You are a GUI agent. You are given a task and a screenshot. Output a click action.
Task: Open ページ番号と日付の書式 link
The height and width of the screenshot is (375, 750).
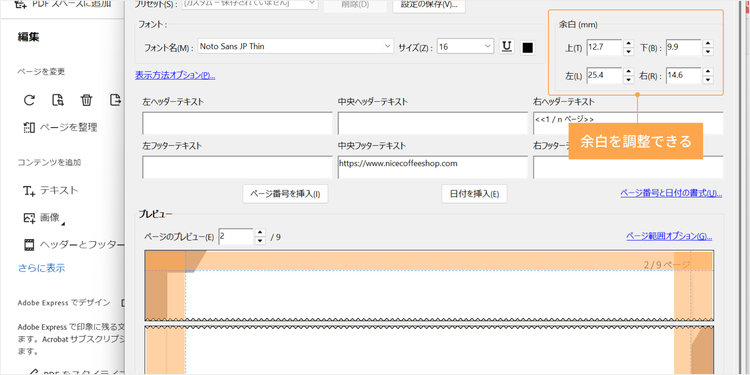[671, 193]
